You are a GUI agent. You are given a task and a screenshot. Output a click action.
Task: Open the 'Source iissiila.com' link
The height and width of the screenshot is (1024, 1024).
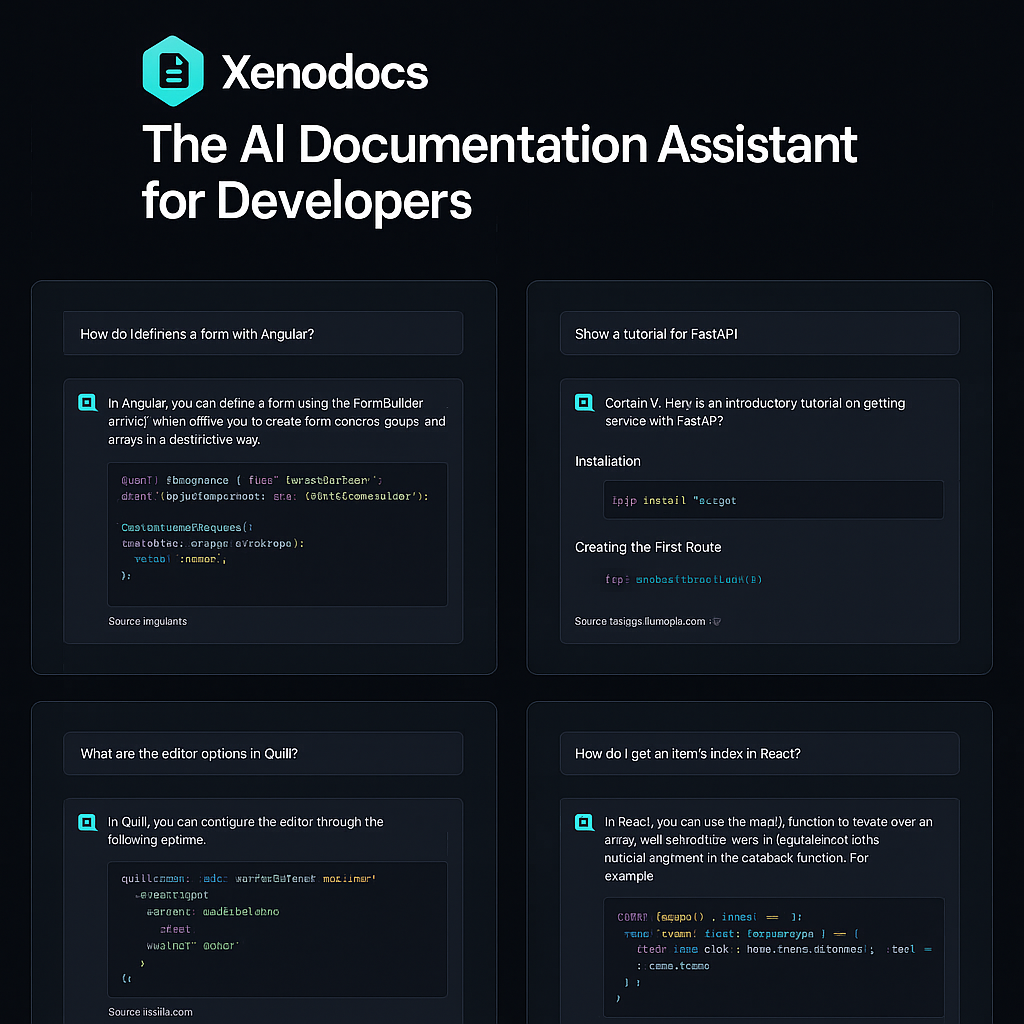pos(150,1012)
